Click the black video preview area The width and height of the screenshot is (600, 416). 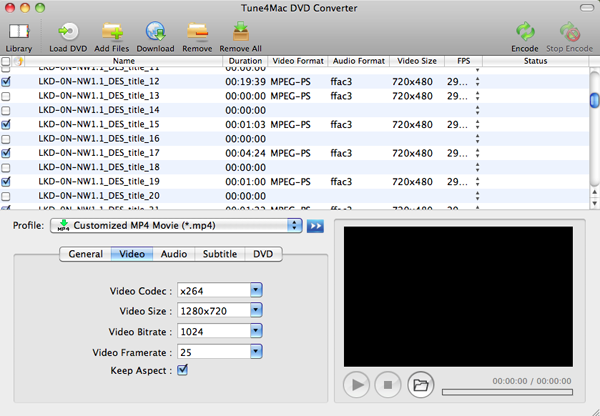point(458,297)
